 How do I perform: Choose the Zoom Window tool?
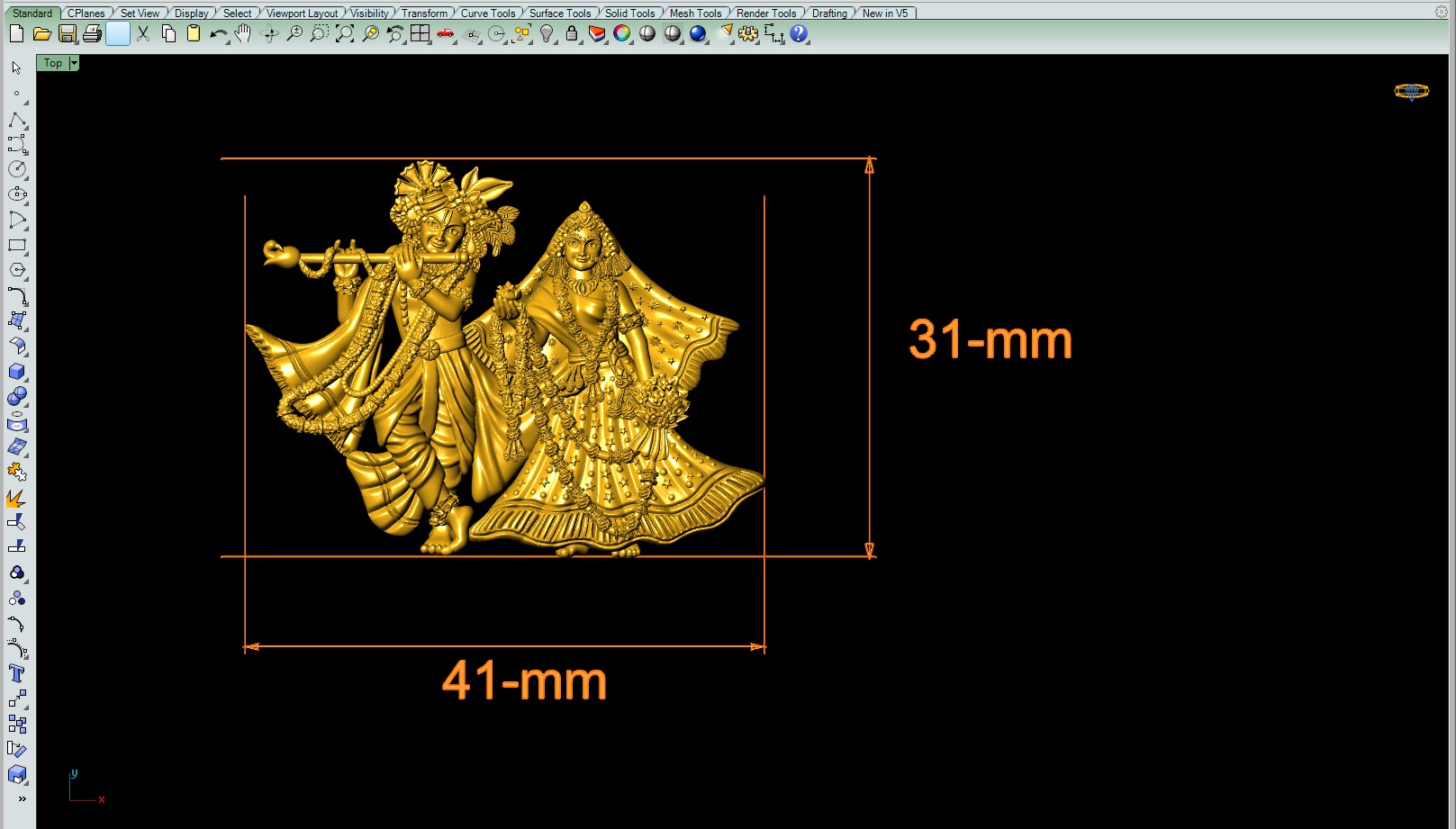320,34
